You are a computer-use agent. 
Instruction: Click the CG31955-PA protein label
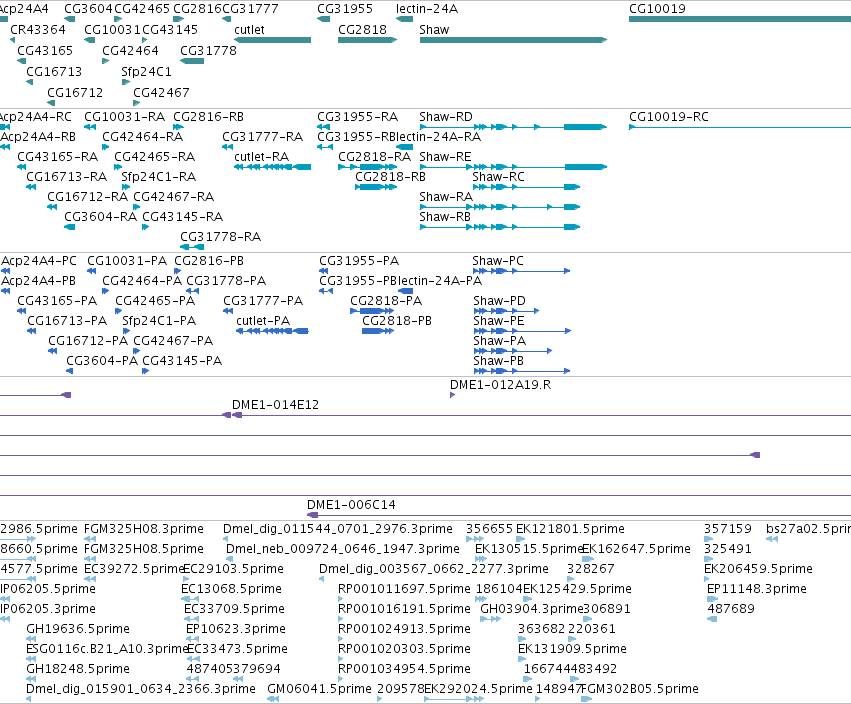click(359, 261)
